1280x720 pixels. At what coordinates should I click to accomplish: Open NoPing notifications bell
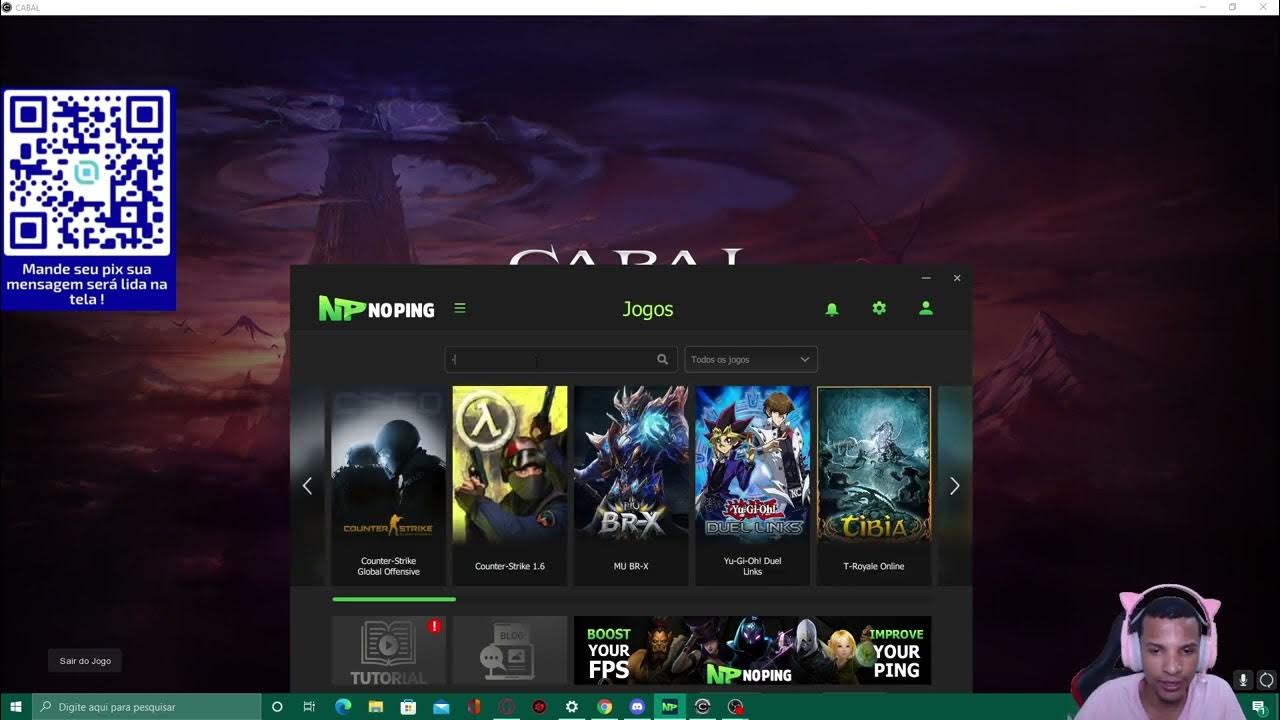click(832, 309)
